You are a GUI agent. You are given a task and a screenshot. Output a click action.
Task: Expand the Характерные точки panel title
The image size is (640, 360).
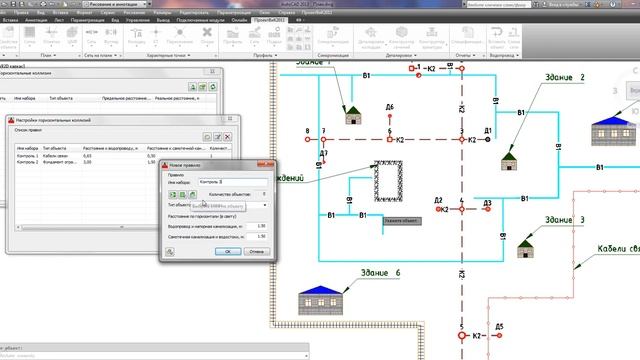pos(168,55)
